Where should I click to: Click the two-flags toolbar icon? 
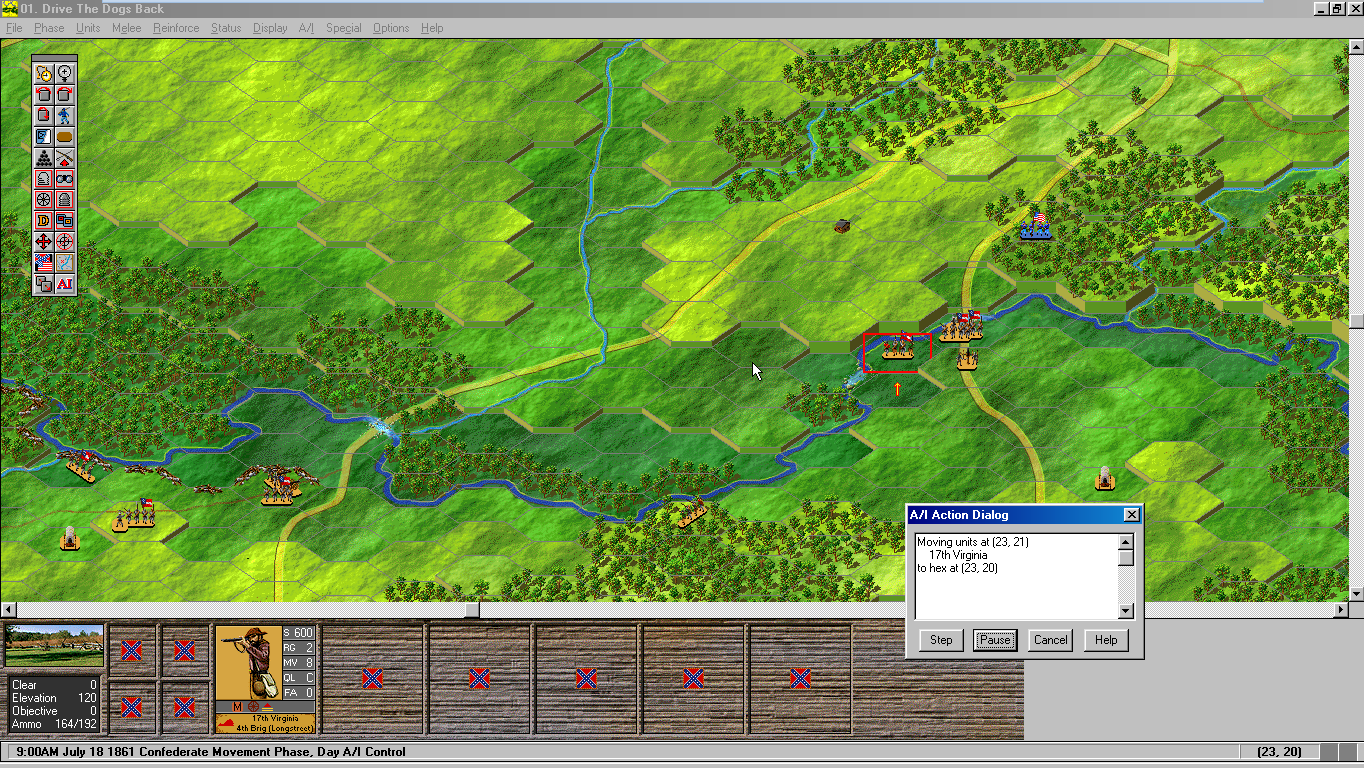tap(43, 262)
